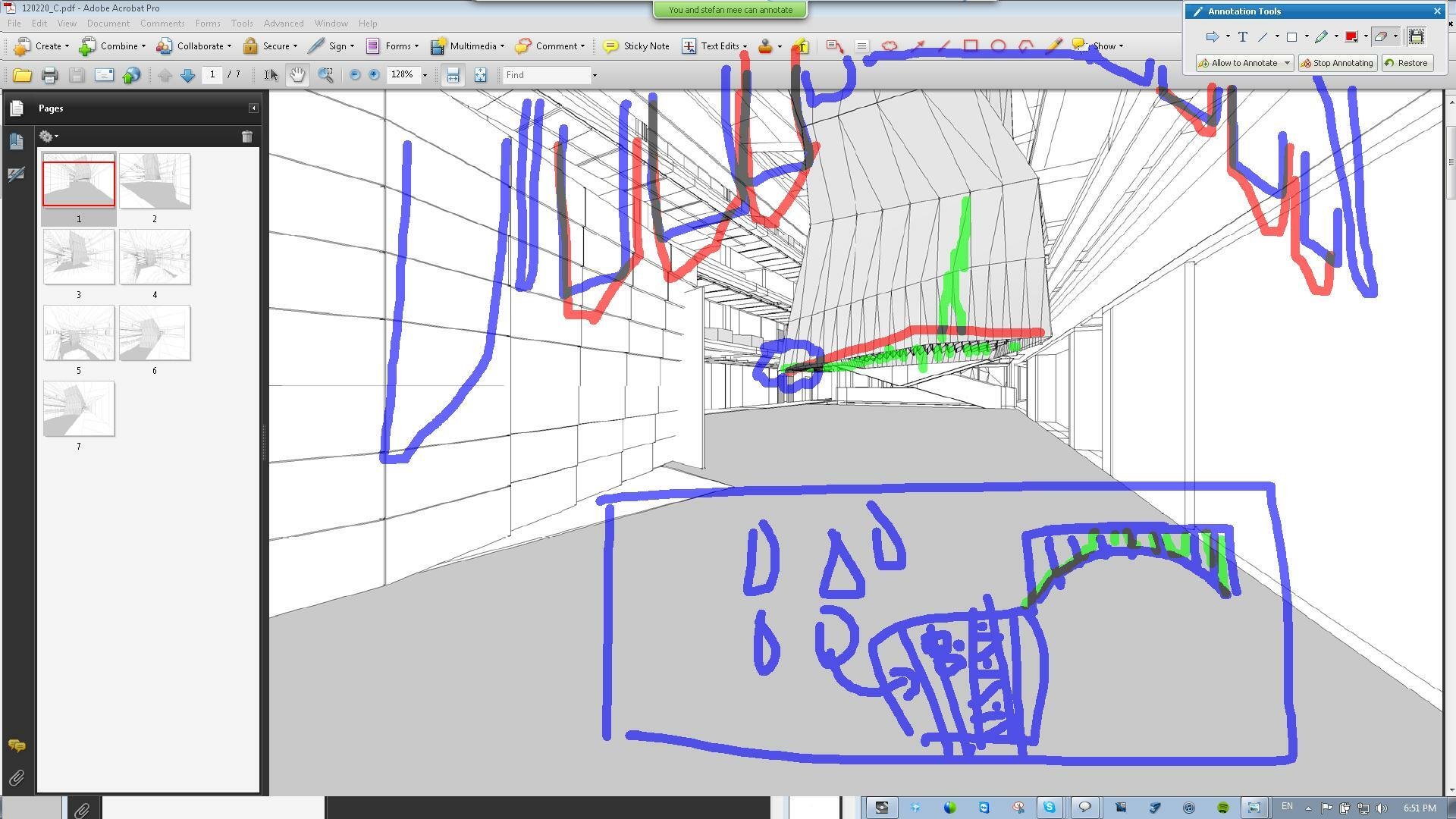Open the Show dropdown in Comment toolbar
This screenshot has width=1456, height=819.
[1098, 46]
